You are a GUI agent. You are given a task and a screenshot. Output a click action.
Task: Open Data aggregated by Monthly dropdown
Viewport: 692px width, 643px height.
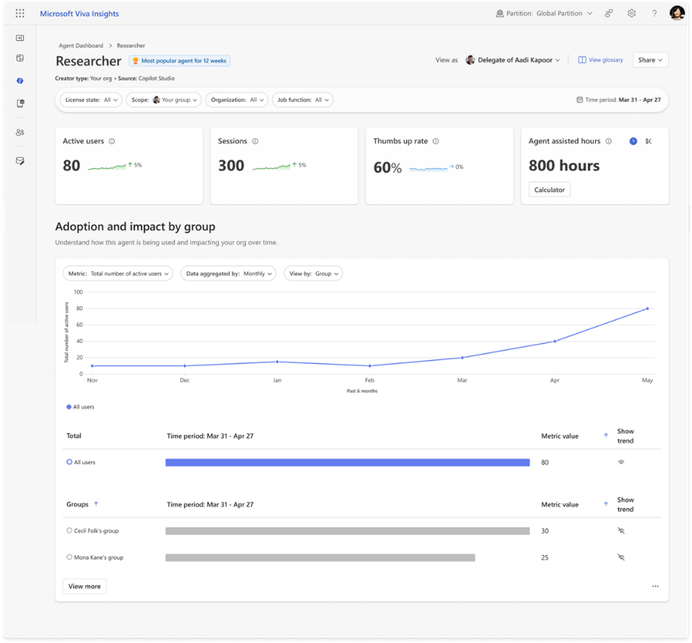[x=229, y=274]
